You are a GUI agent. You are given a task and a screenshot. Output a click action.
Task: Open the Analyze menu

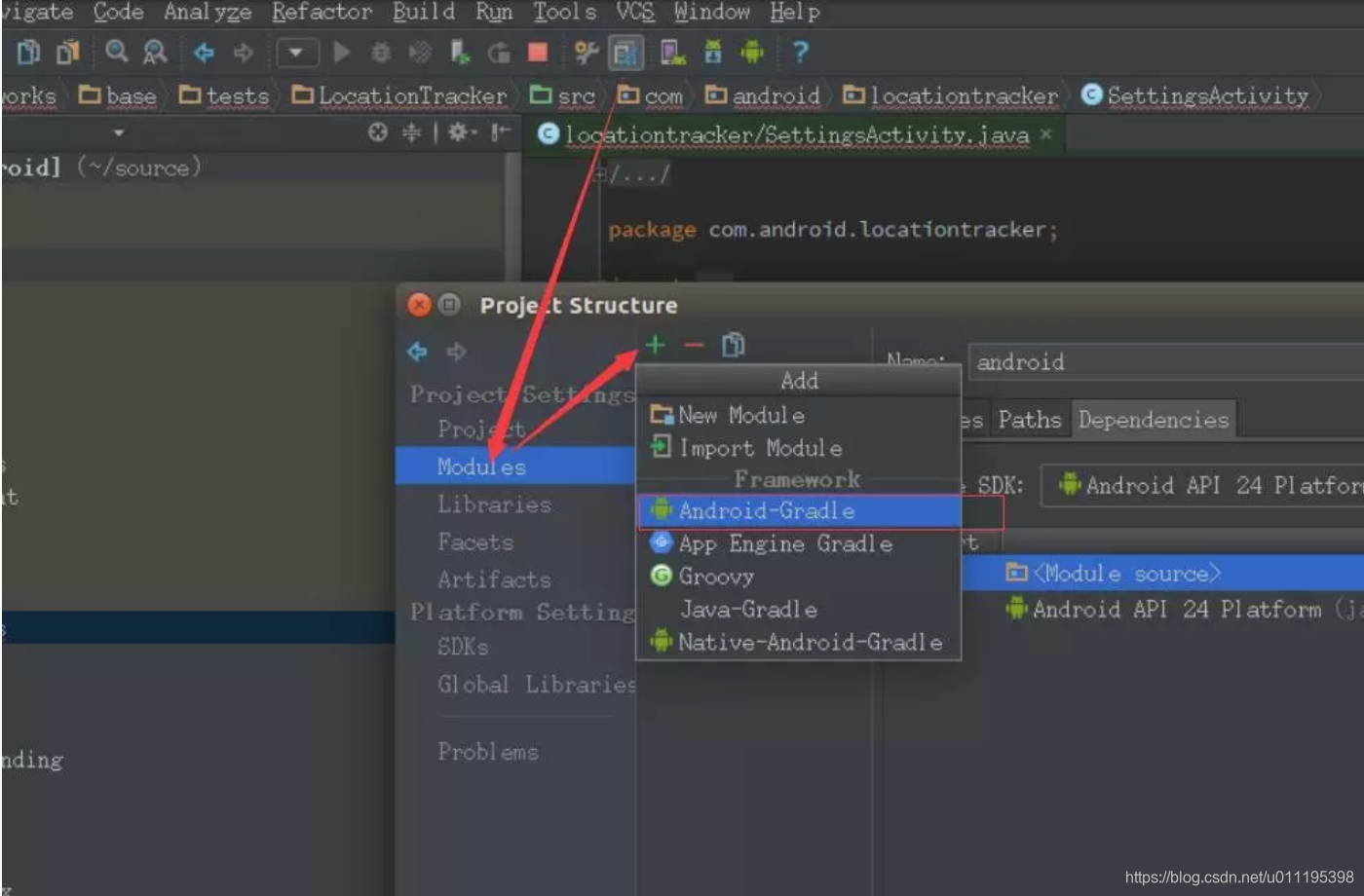click(x=208, y=12)
